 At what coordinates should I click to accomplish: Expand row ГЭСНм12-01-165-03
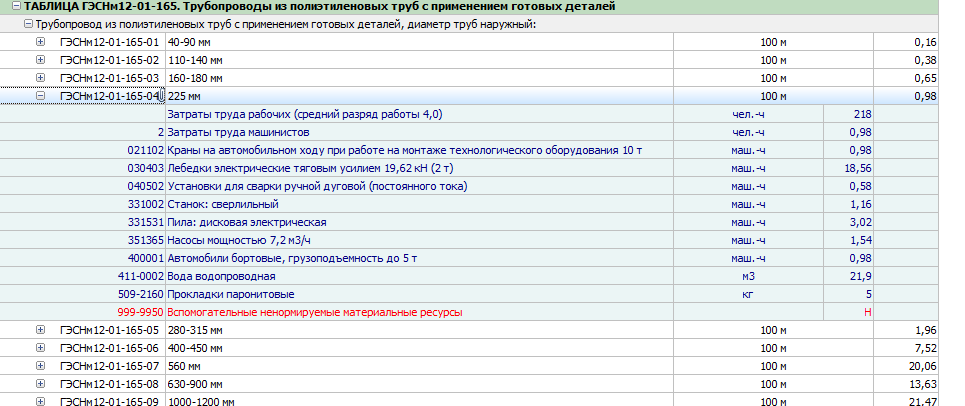click(x=41, y=78)
